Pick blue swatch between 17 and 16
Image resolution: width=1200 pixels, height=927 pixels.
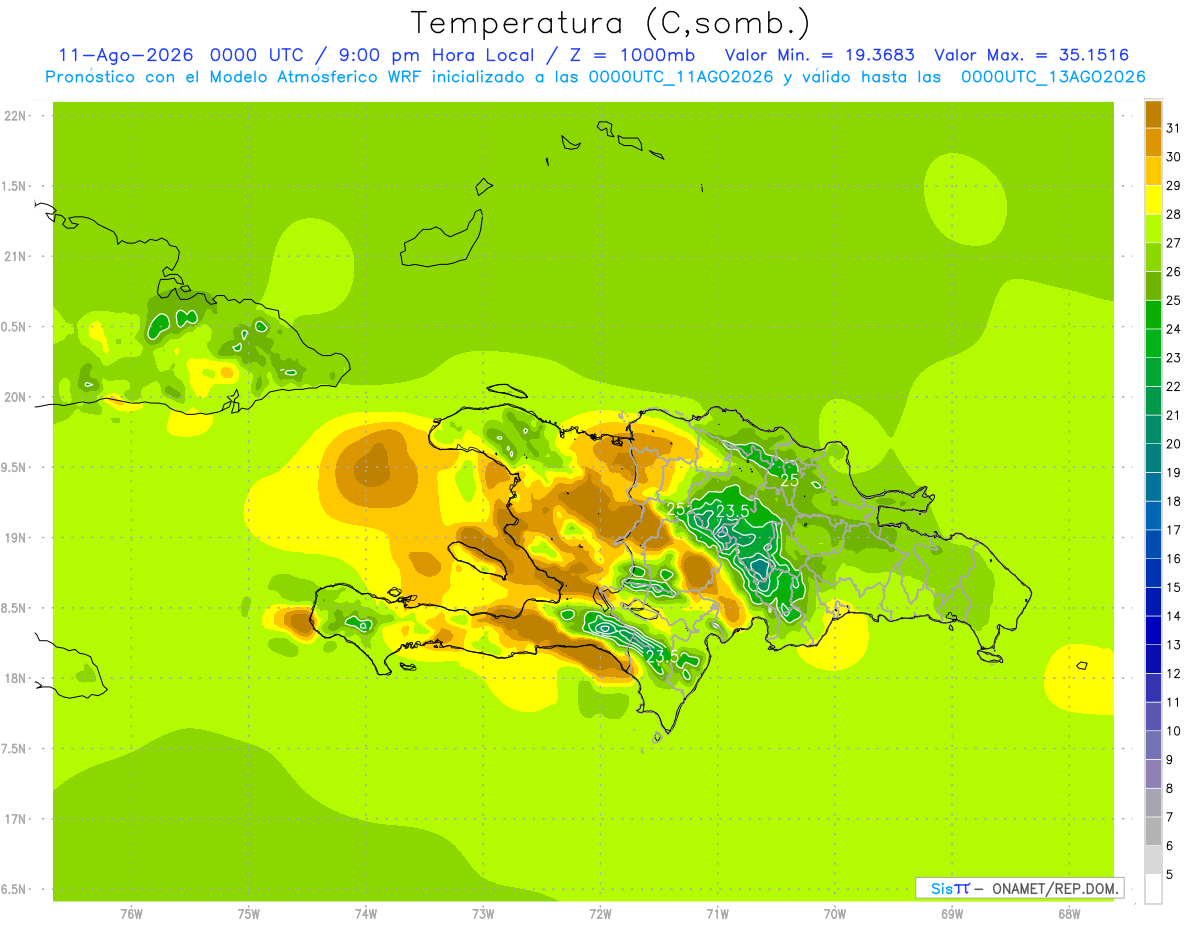click(x=1153, y=544)
